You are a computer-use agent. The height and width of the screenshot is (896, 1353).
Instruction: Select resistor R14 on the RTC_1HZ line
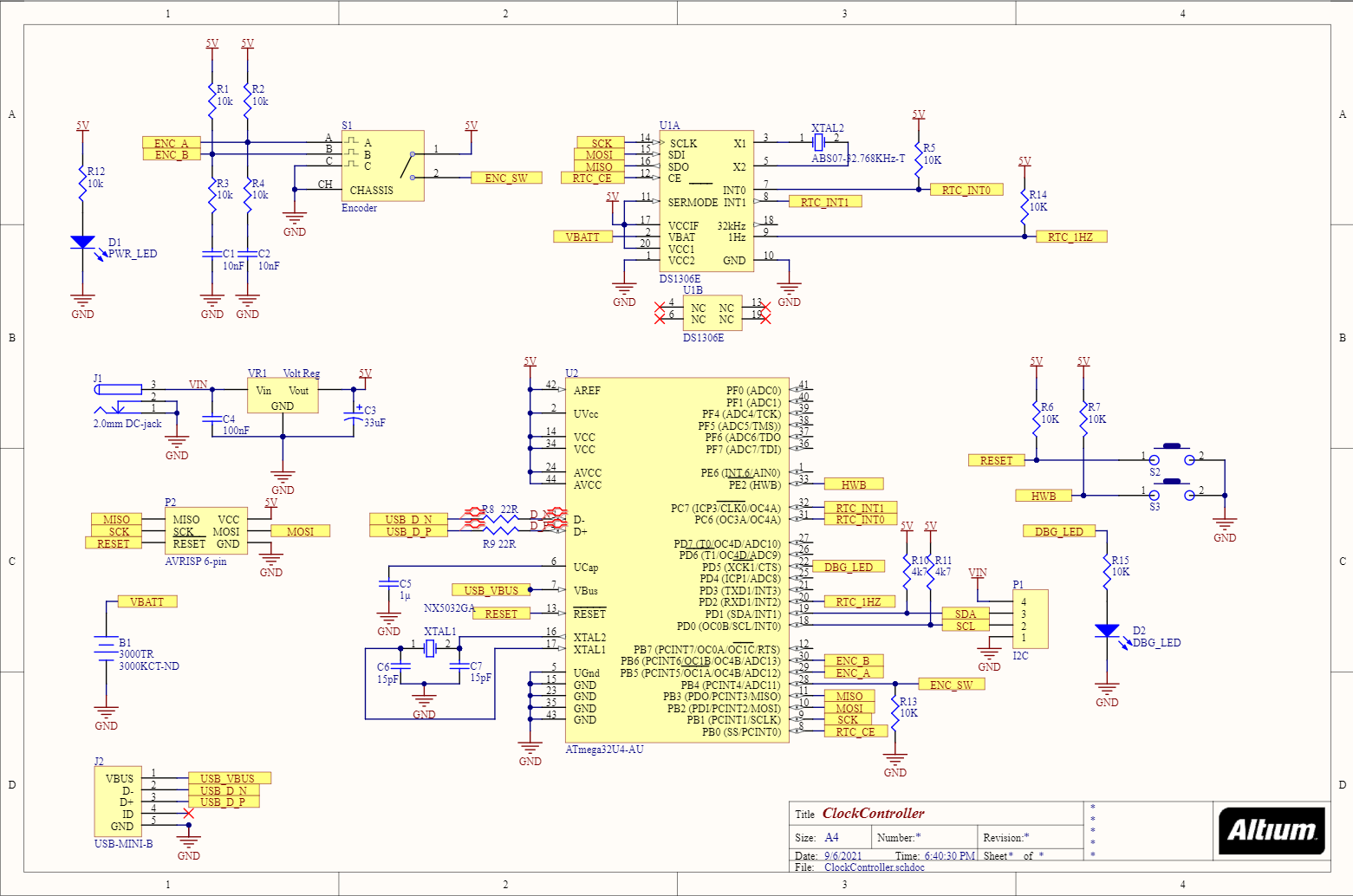1025,205
